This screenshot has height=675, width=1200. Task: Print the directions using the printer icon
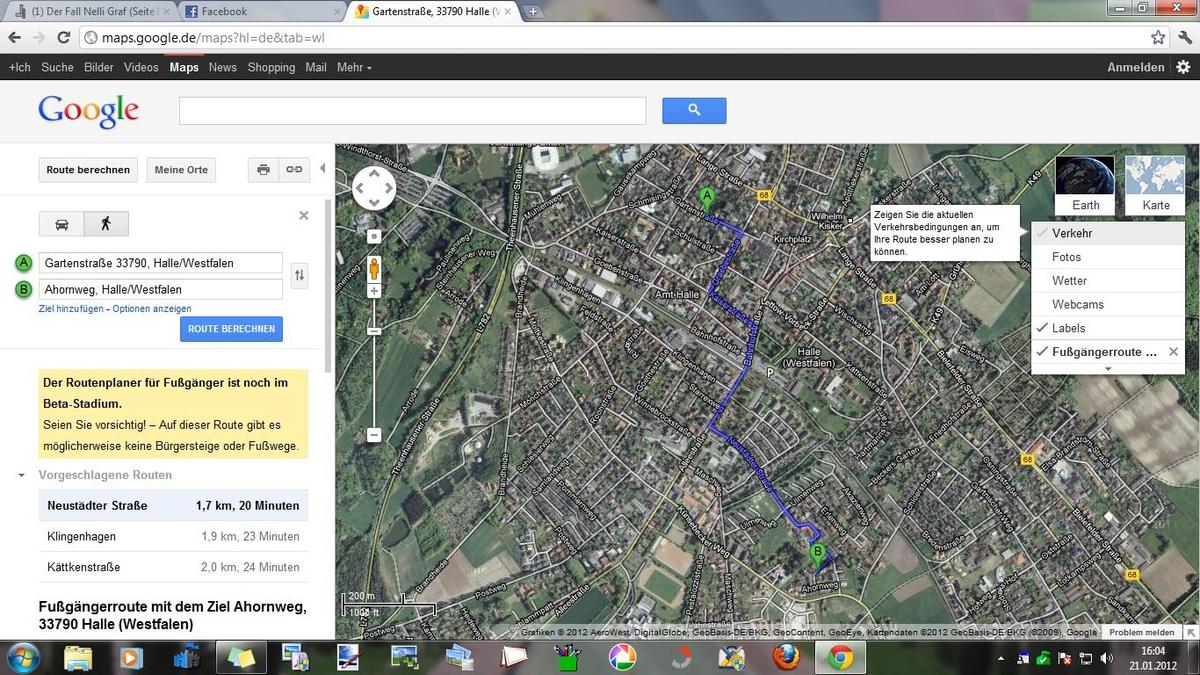[x=263, y=170]
